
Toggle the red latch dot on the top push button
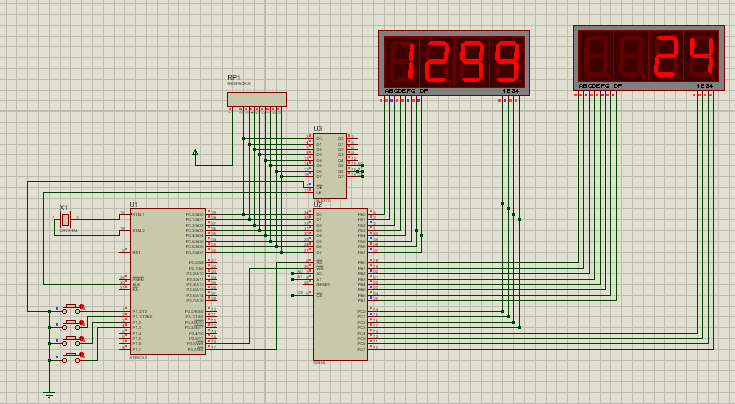[82, 307]
